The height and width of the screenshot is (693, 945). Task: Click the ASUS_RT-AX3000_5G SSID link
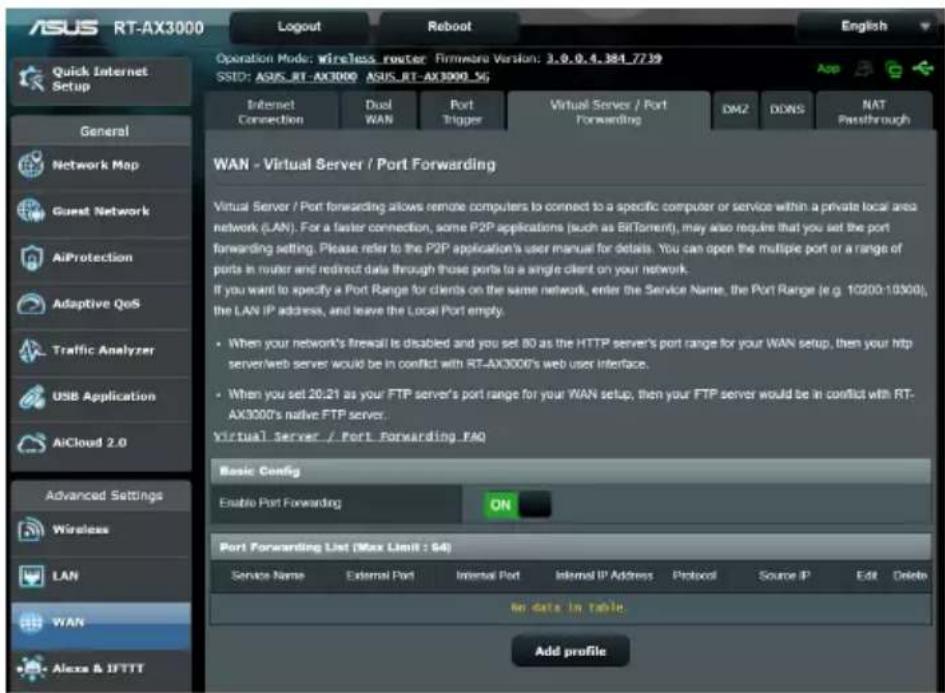427,77
